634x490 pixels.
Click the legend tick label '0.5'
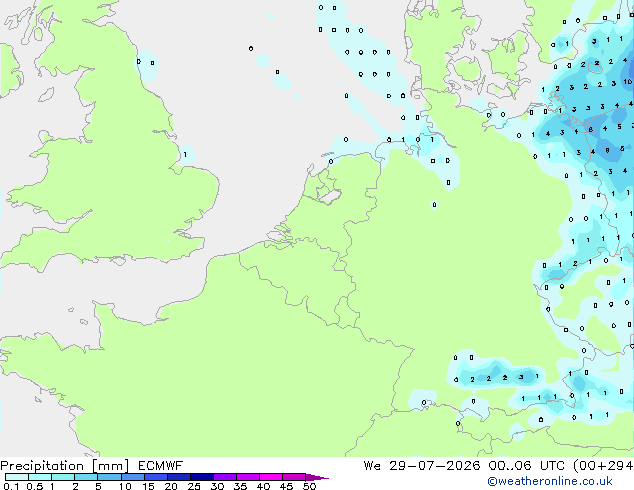tap(34, 486)
